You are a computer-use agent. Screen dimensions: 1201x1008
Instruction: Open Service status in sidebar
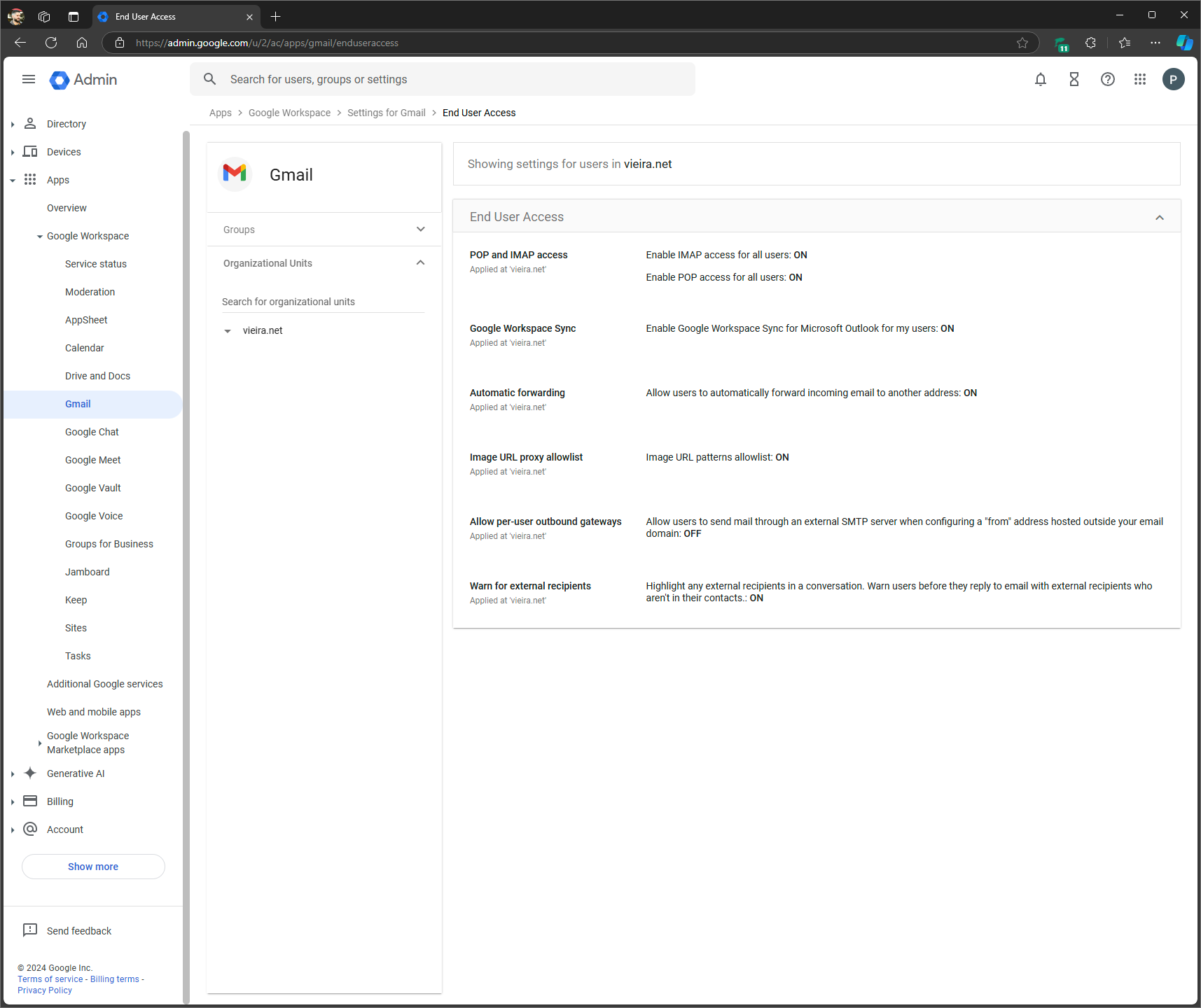tap(96, 264)
